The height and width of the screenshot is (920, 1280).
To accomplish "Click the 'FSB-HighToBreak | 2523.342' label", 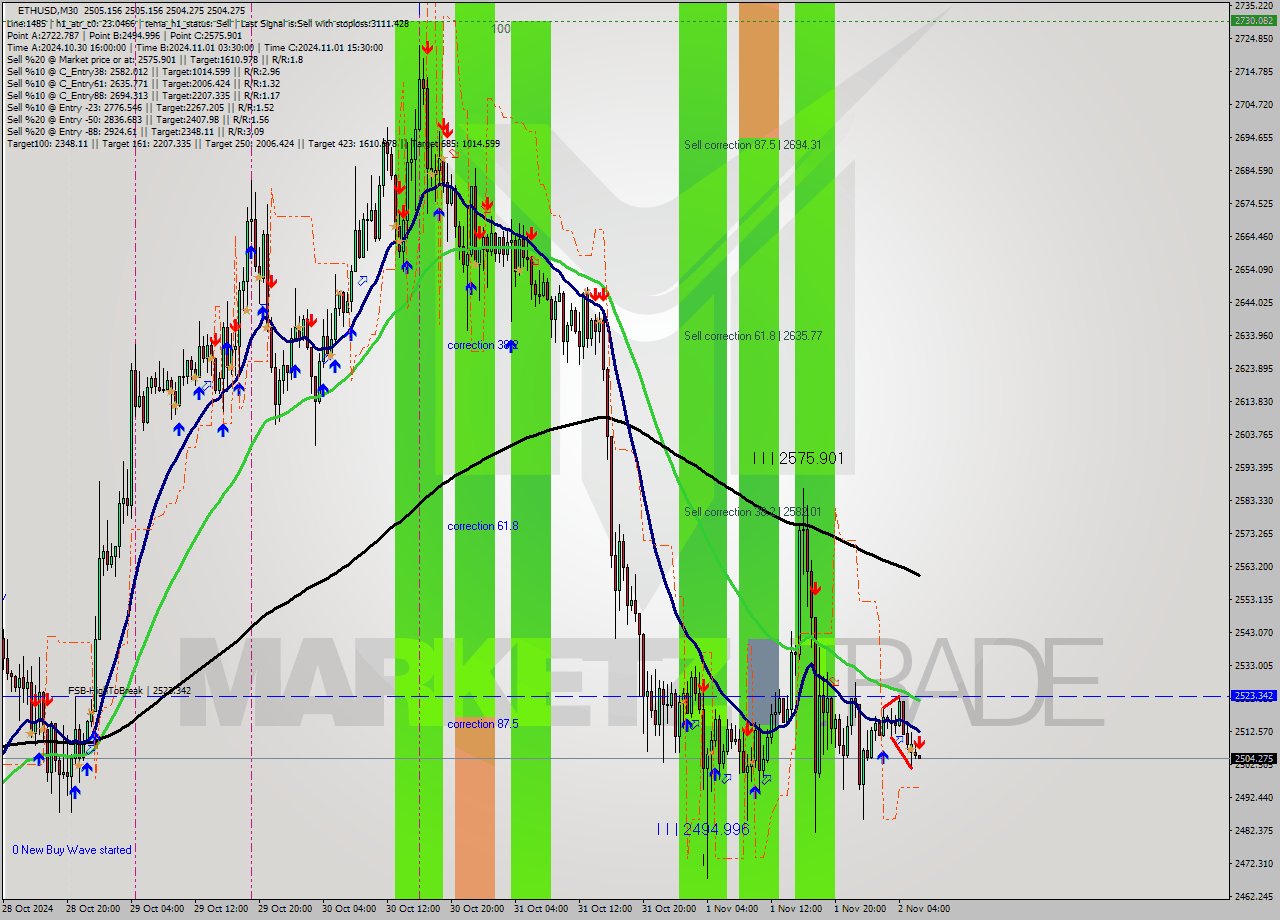I will (129, 690).
